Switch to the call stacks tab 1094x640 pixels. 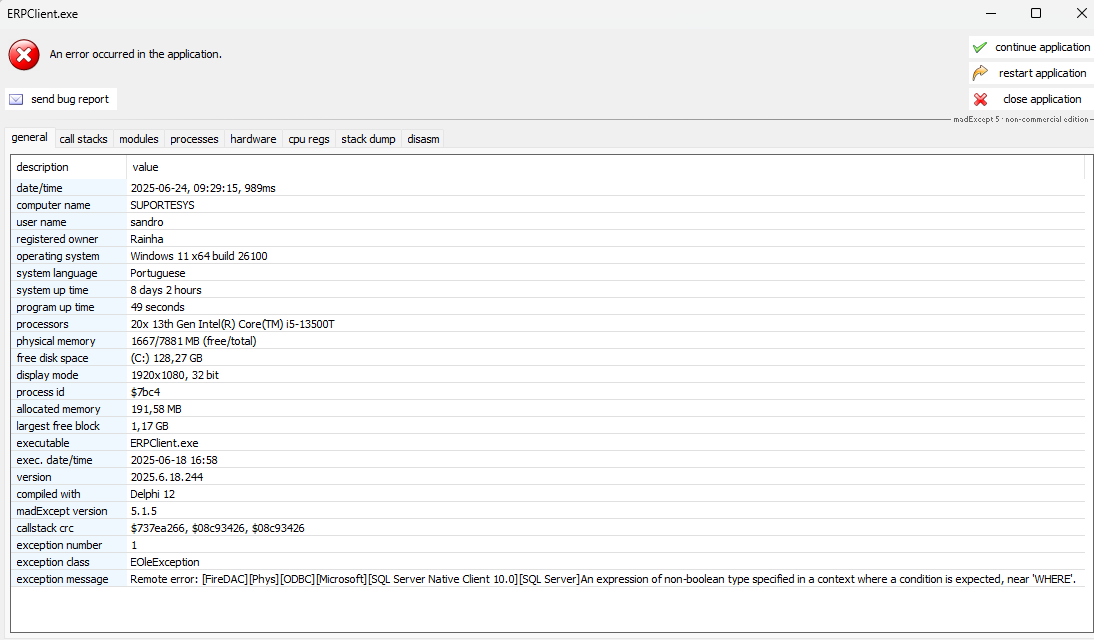click(83, 139)
